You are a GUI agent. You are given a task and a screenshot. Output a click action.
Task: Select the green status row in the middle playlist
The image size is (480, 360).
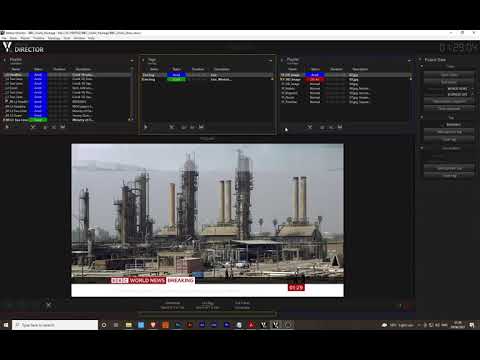(x=207, y=79)
